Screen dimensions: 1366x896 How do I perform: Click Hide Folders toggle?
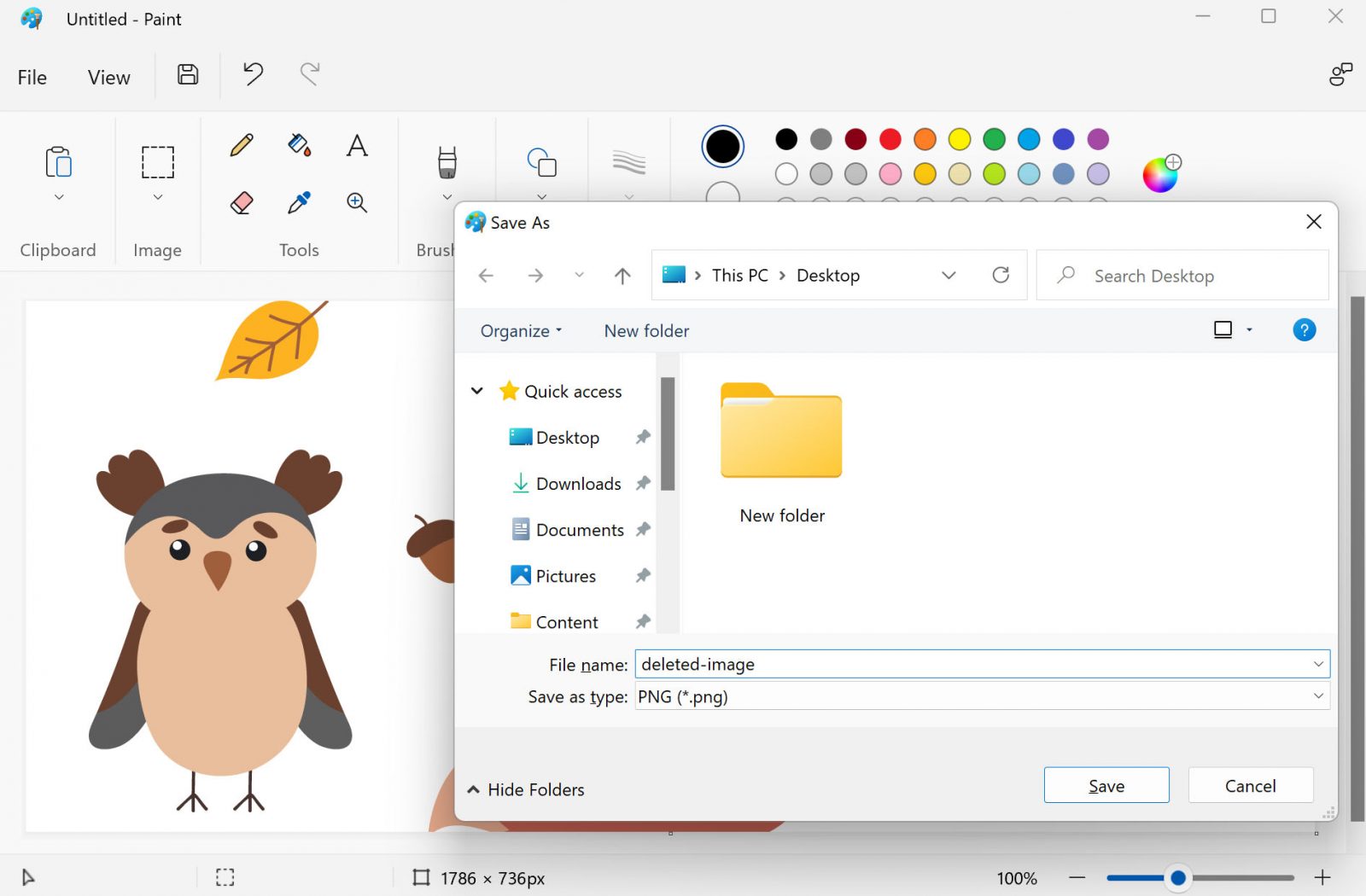(x=526, y=789)
